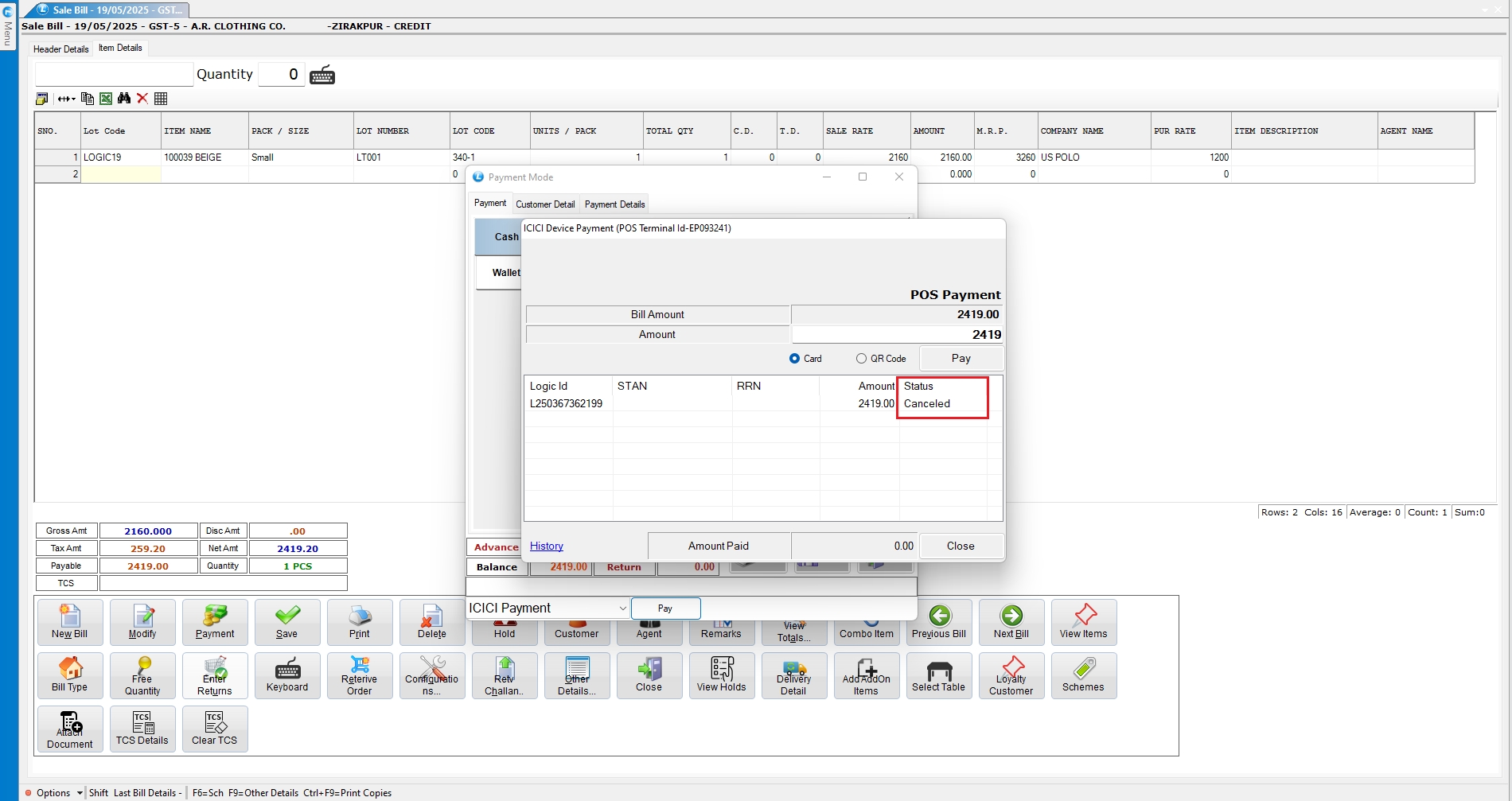Open the on-screen keyboard beside Quantity
Viewport: 1512px width, 801px height.
(322, 76)
